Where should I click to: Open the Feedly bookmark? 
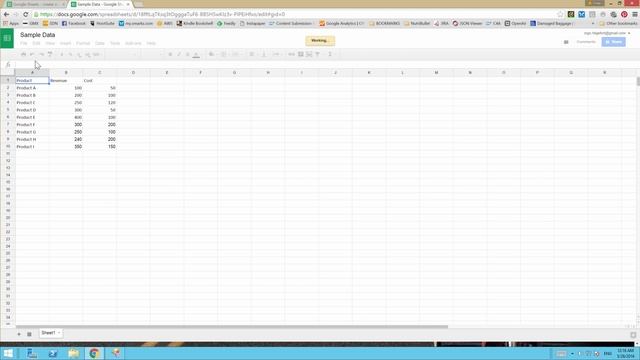226,24
